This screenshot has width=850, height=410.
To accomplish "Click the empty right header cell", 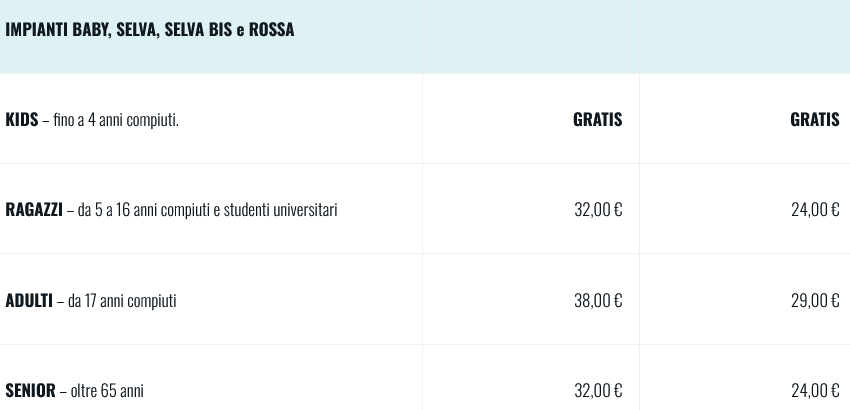I will (745, 36).
